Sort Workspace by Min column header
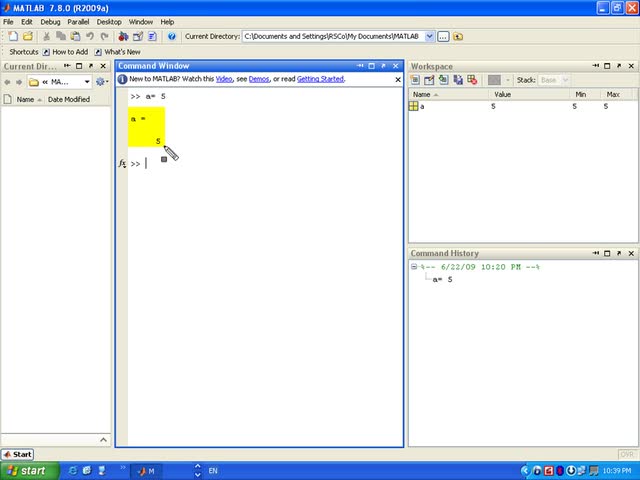Screen dimensions: 640x480 pyautogui.click(x=584, y=95)
